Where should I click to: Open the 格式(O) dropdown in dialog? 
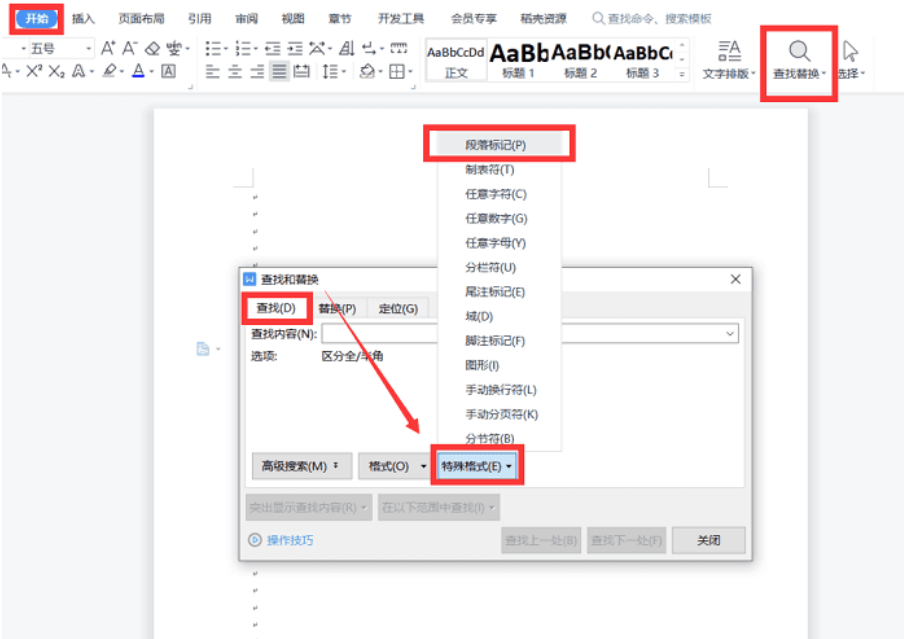394,466
